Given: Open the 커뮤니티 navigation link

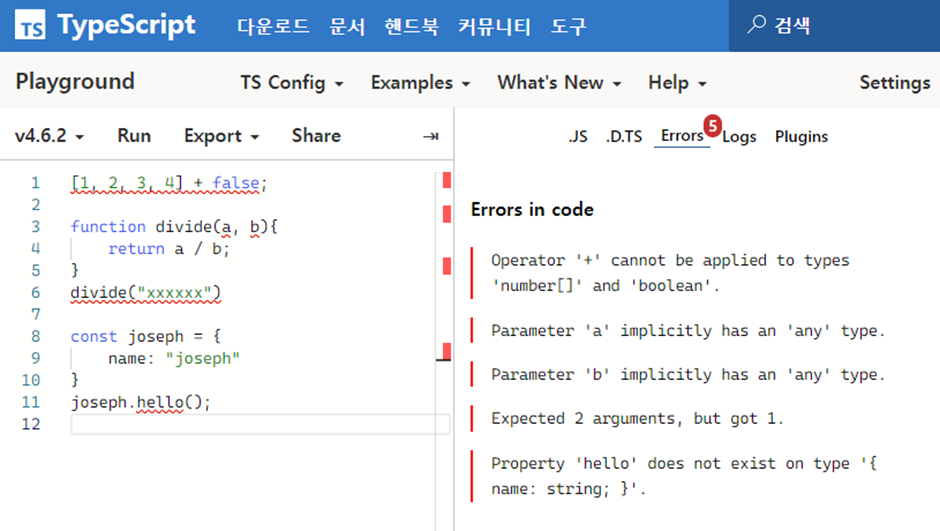Looking at the screenshot, I should click(495, 26).
